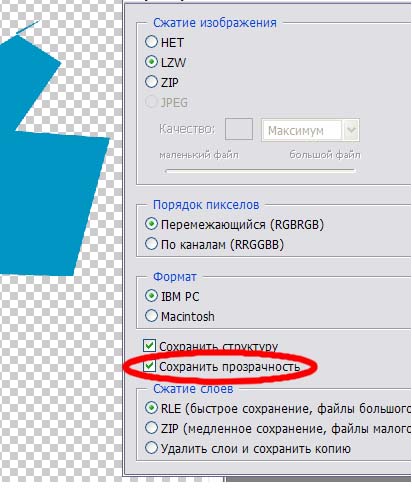Click the Качество value input field
Screen dimensions: 412x492
pyautogui.click(x=239, y=129)
